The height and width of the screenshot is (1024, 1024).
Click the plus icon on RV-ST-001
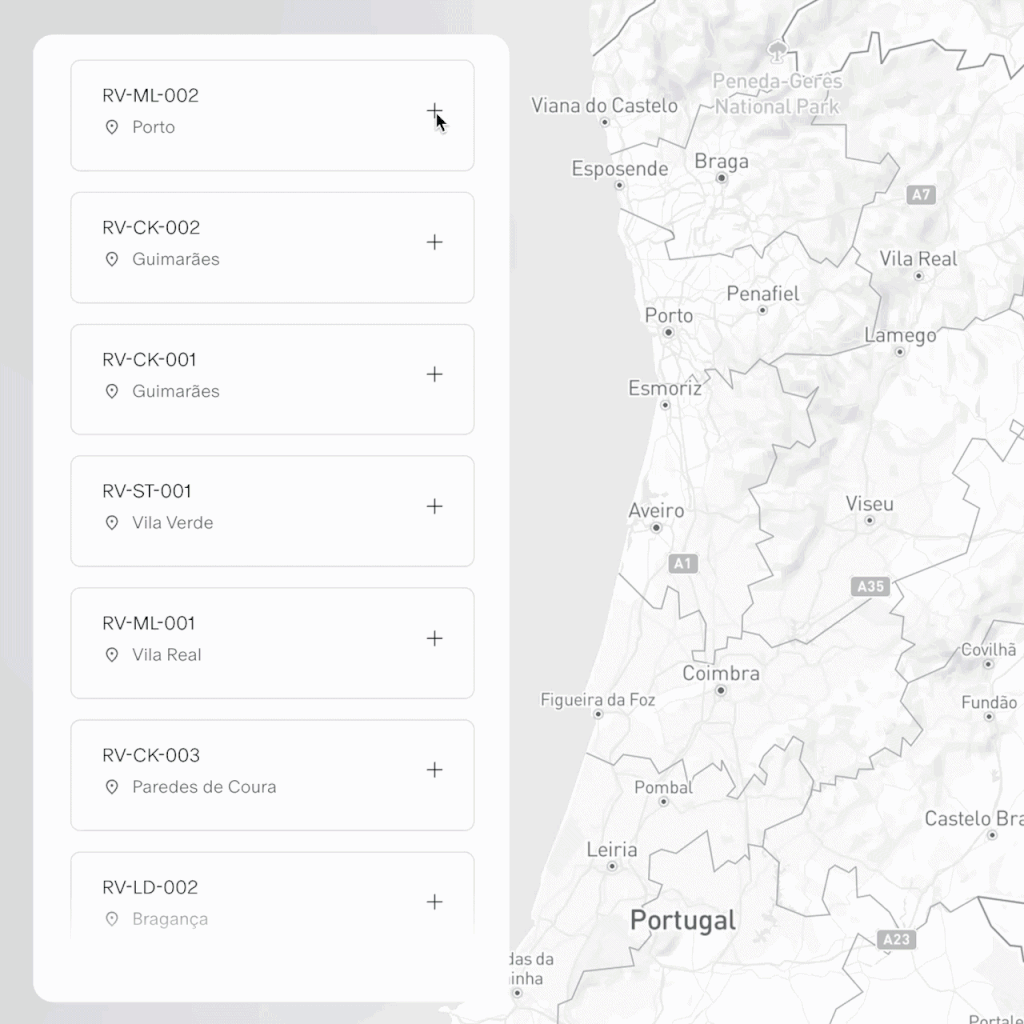(x=434, y=506)
